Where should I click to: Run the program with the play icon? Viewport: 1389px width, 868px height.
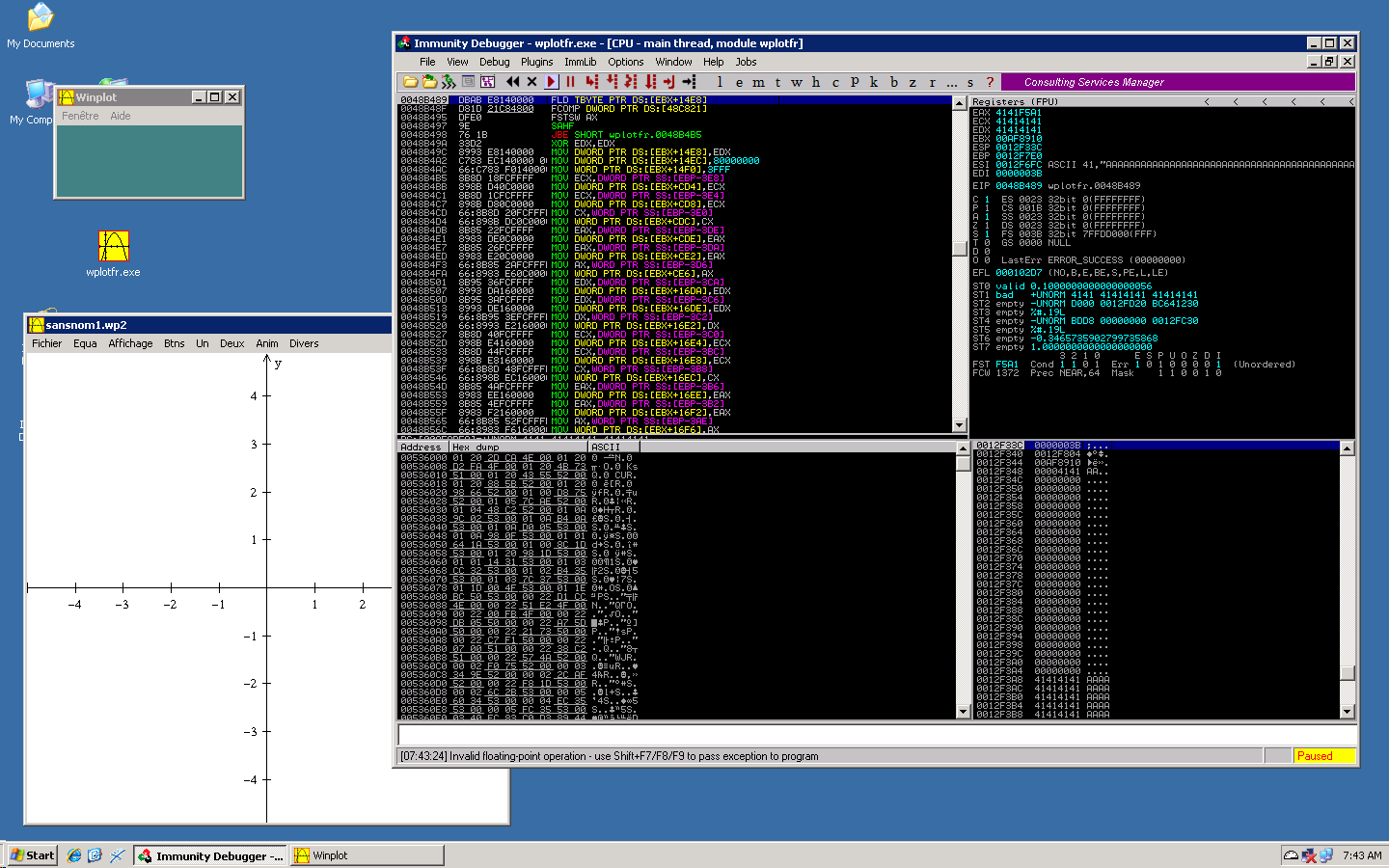pos(551,82)
